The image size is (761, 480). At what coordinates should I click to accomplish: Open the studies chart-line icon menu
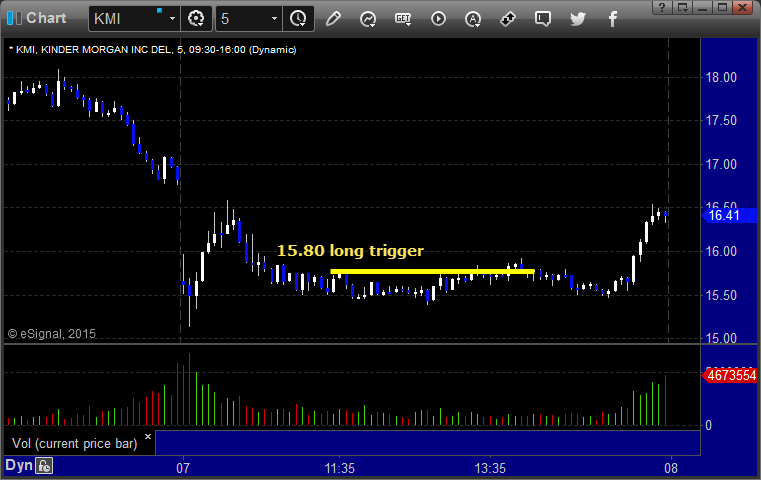[368, 19]
